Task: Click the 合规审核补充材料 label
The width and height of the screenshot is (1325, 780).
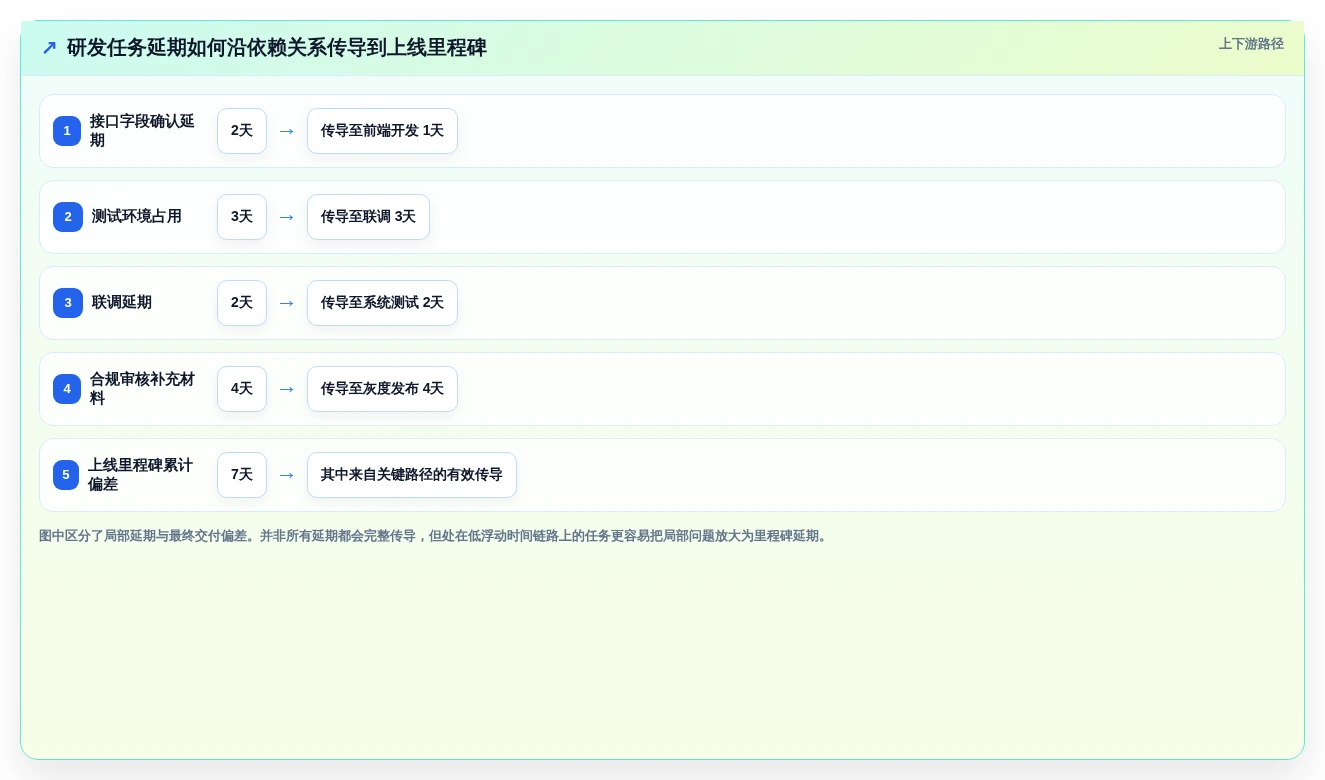Action: (x=142, y=389)
